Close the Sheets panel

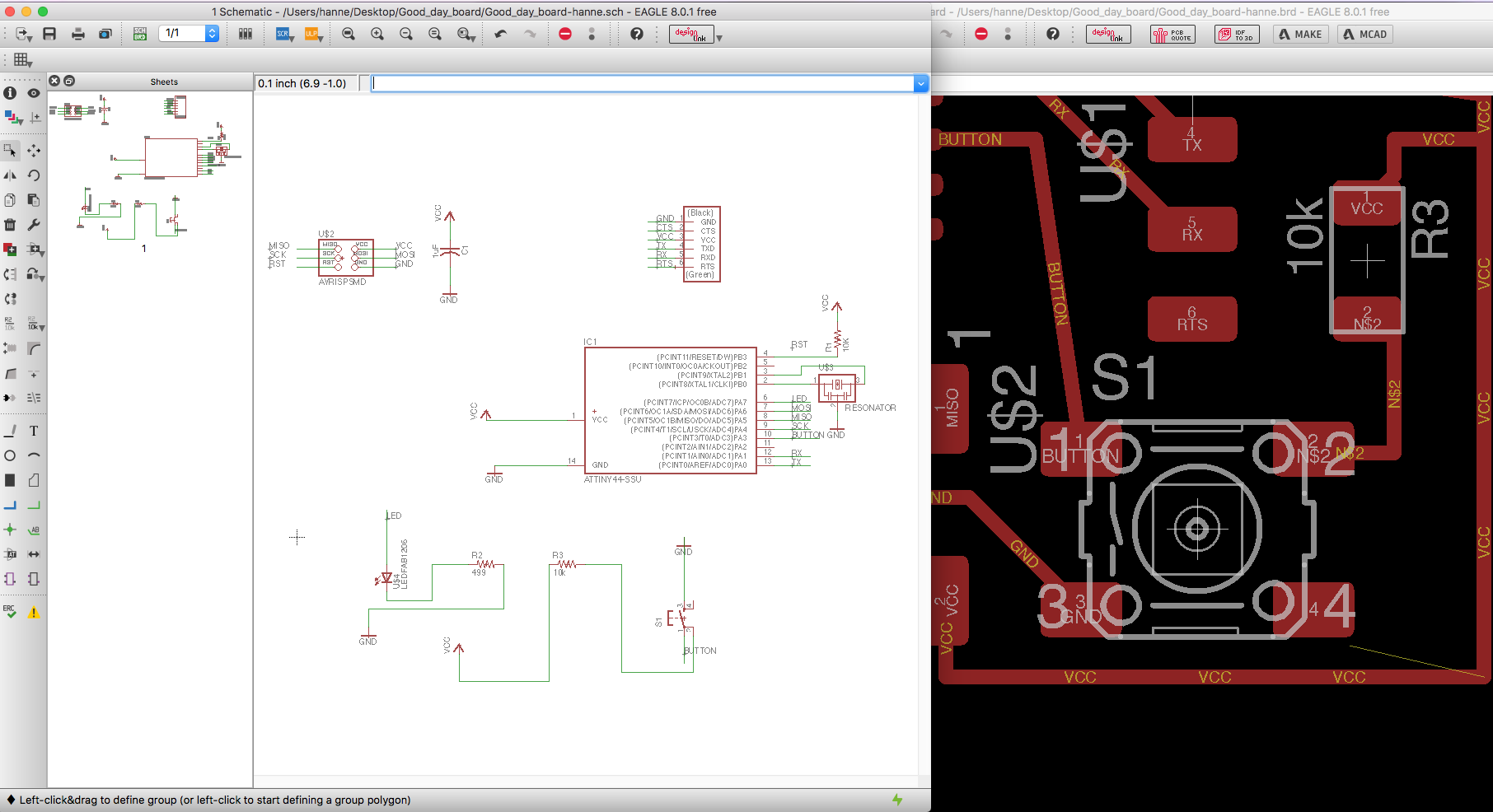[x=54, y=81]
